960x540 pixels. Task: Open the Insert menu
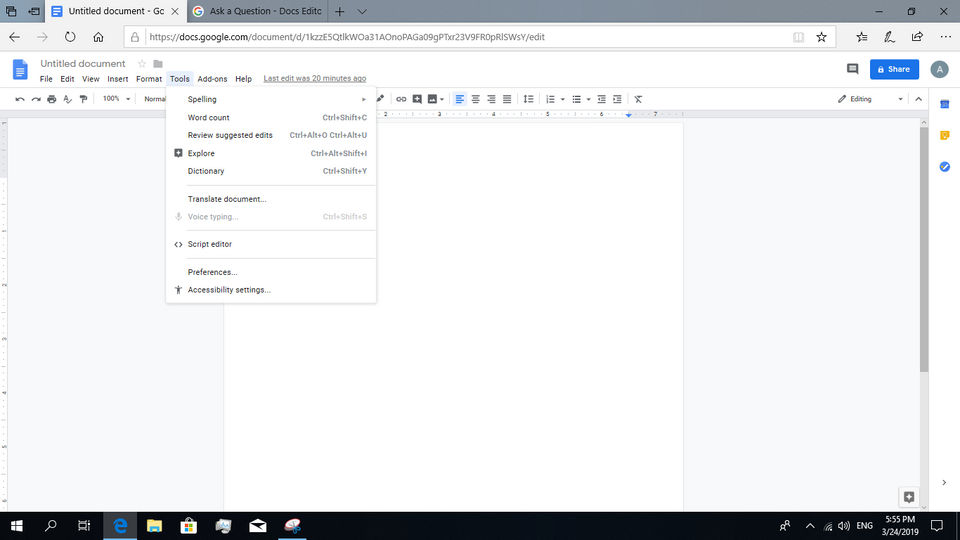118,79
